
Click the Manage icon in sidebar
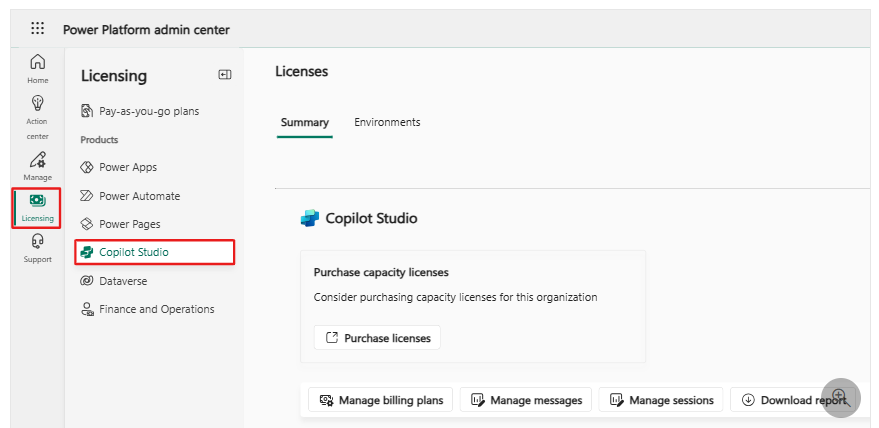point(37,165)
